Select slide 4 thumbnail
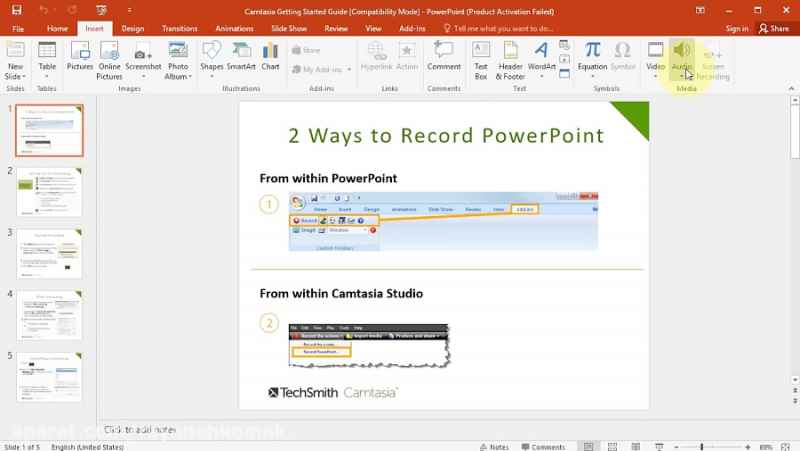800x451 pixels. point(49,315)
